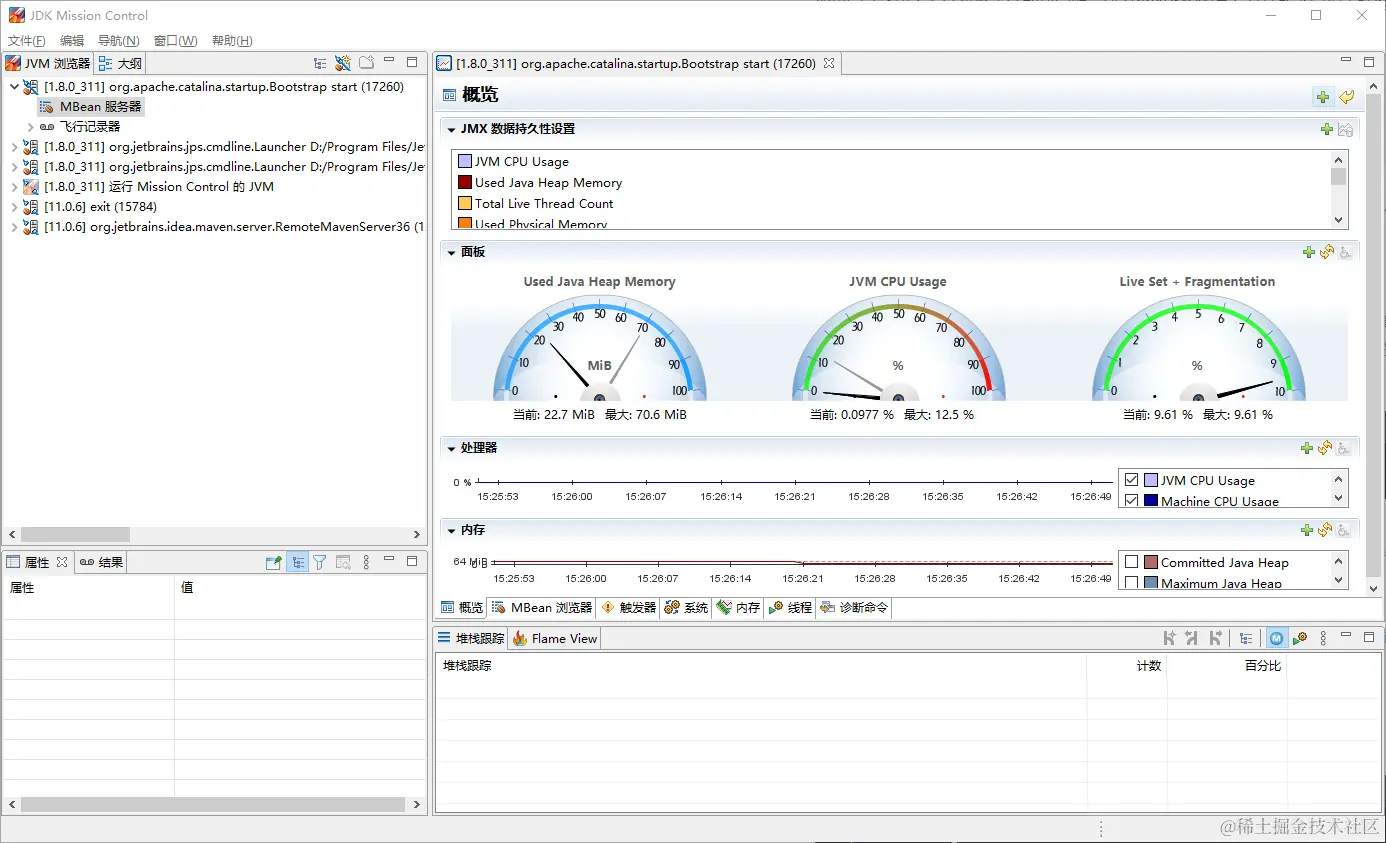
Task: Open the Flame View tab flame icon
Action: (x=520, y=638)
